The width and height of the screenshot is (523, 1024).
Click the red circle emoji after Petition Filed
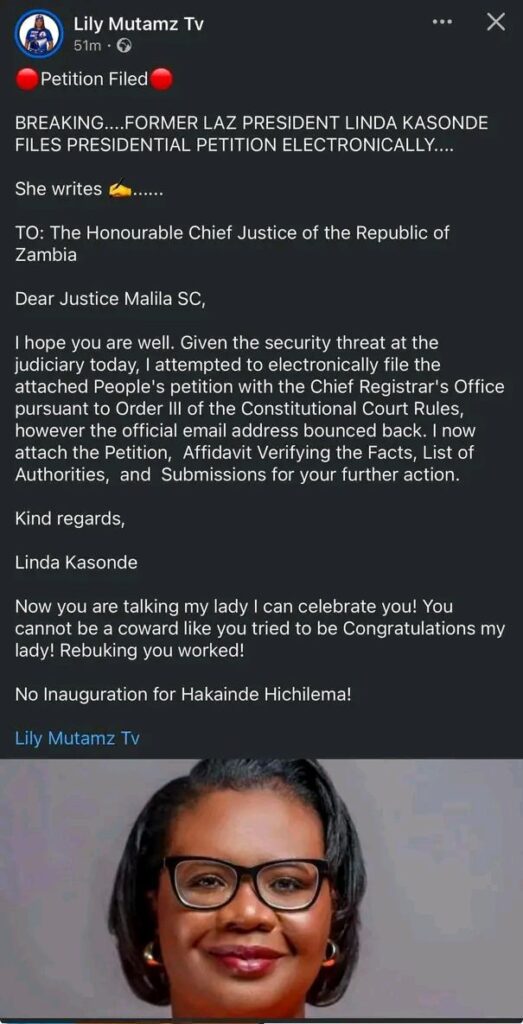click(161, 80)
